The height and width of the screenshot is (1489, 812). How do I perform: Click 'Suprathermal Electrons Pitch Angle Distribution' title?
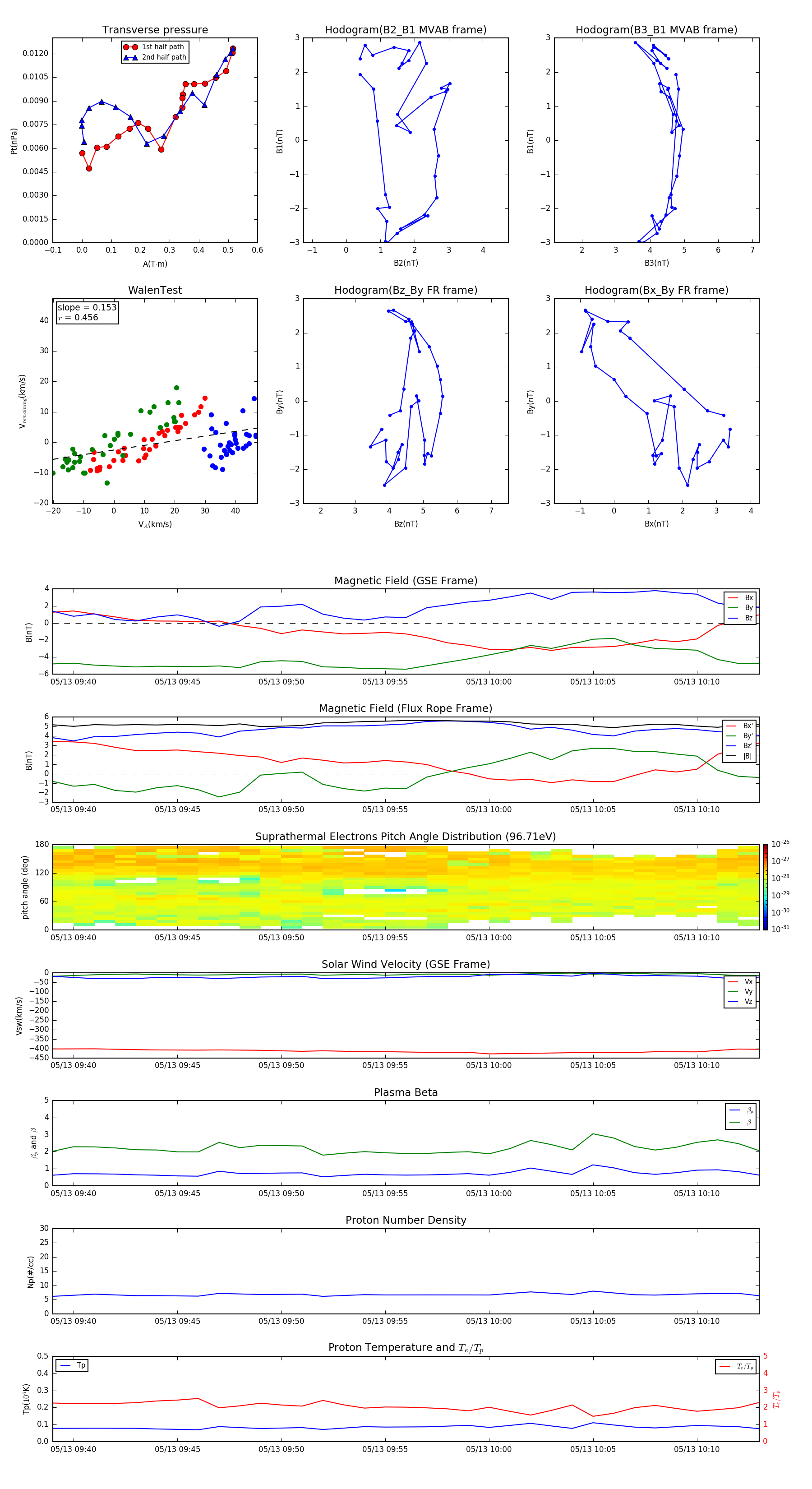(406, 837)
